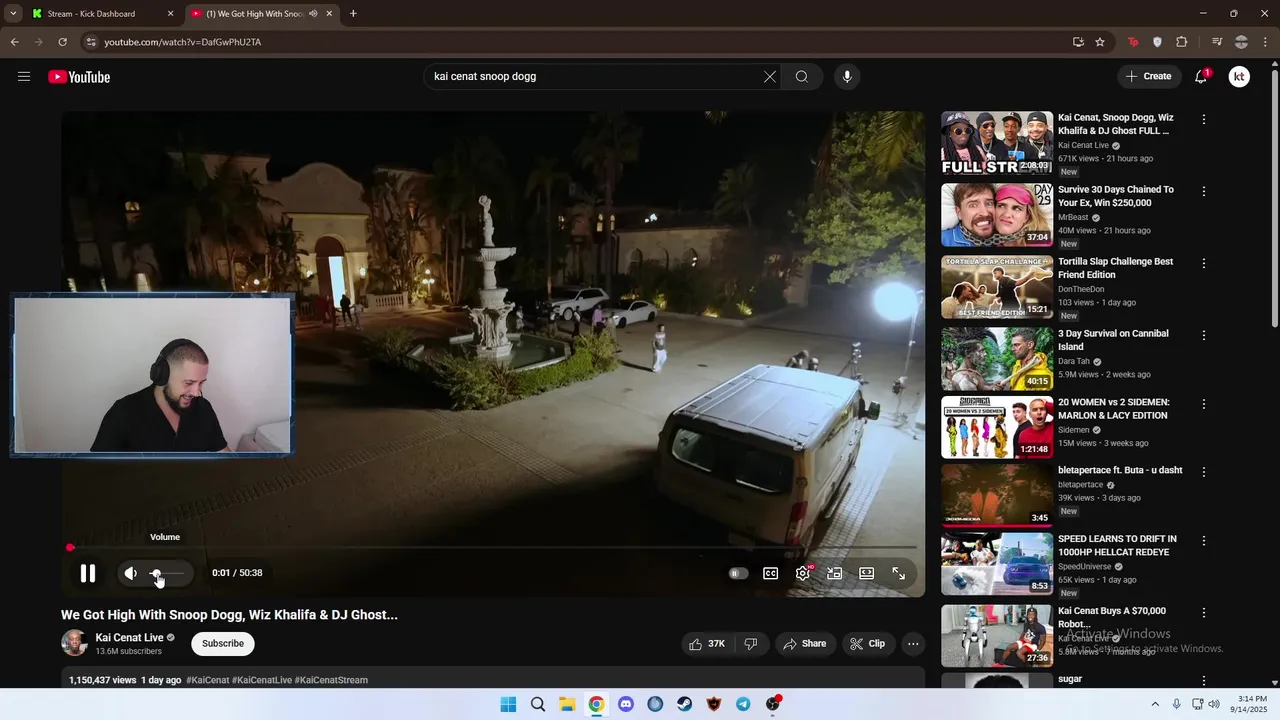
Task: Go to the YouTube home logo
Action: tap(79, 77)
